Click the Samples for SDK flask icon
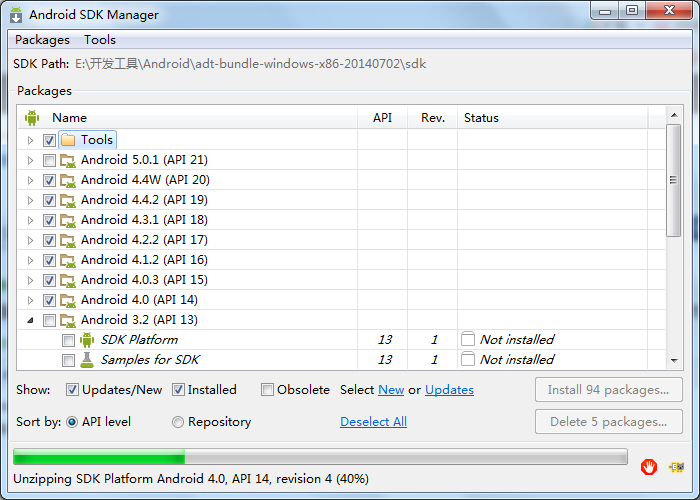 pyautogui.click(x=87, y=360)
